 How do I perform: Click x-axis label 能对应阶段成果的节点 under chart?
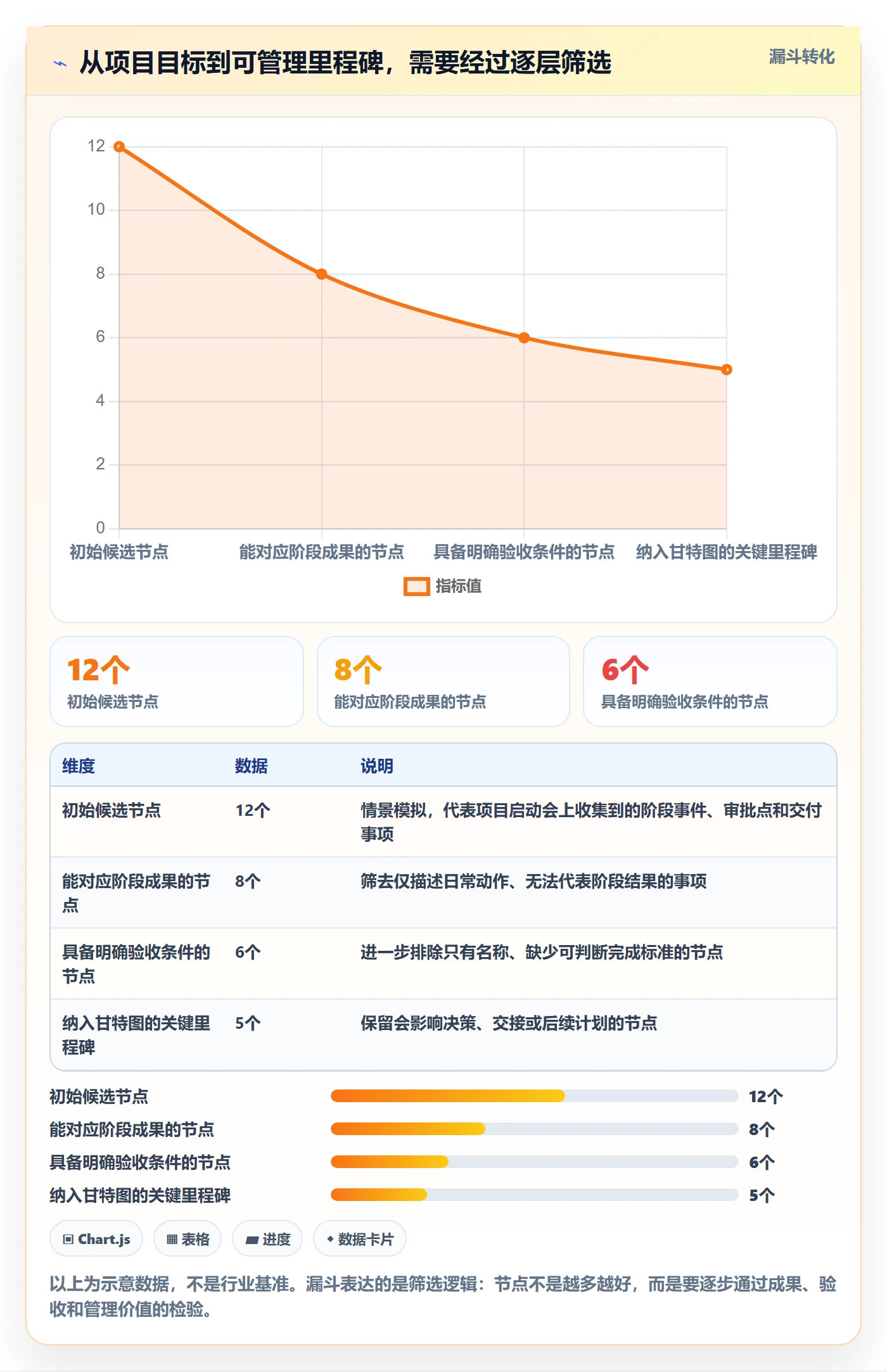pos(322,552)
